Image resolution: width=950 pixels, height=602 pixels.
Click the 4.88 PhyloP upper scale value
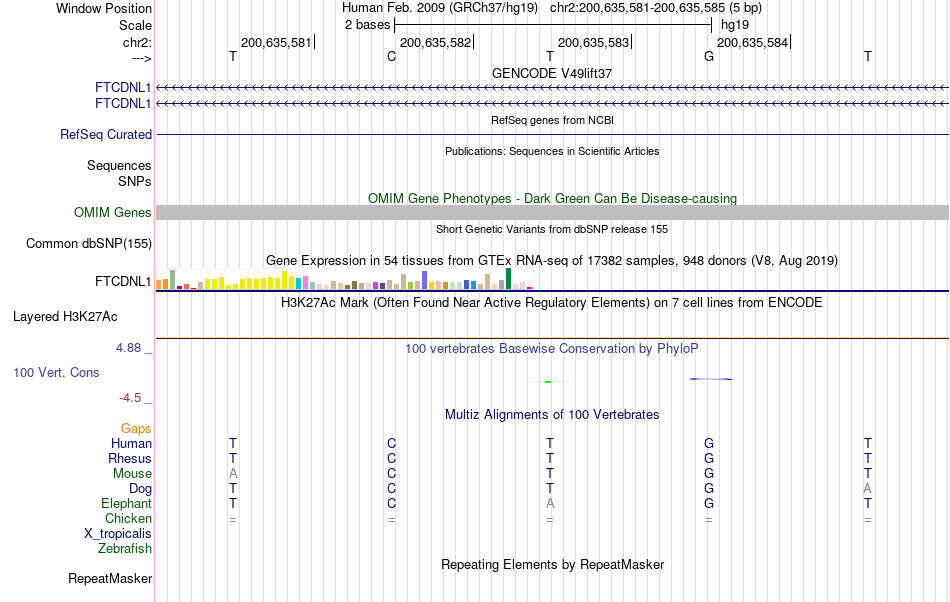coord(128,348)
